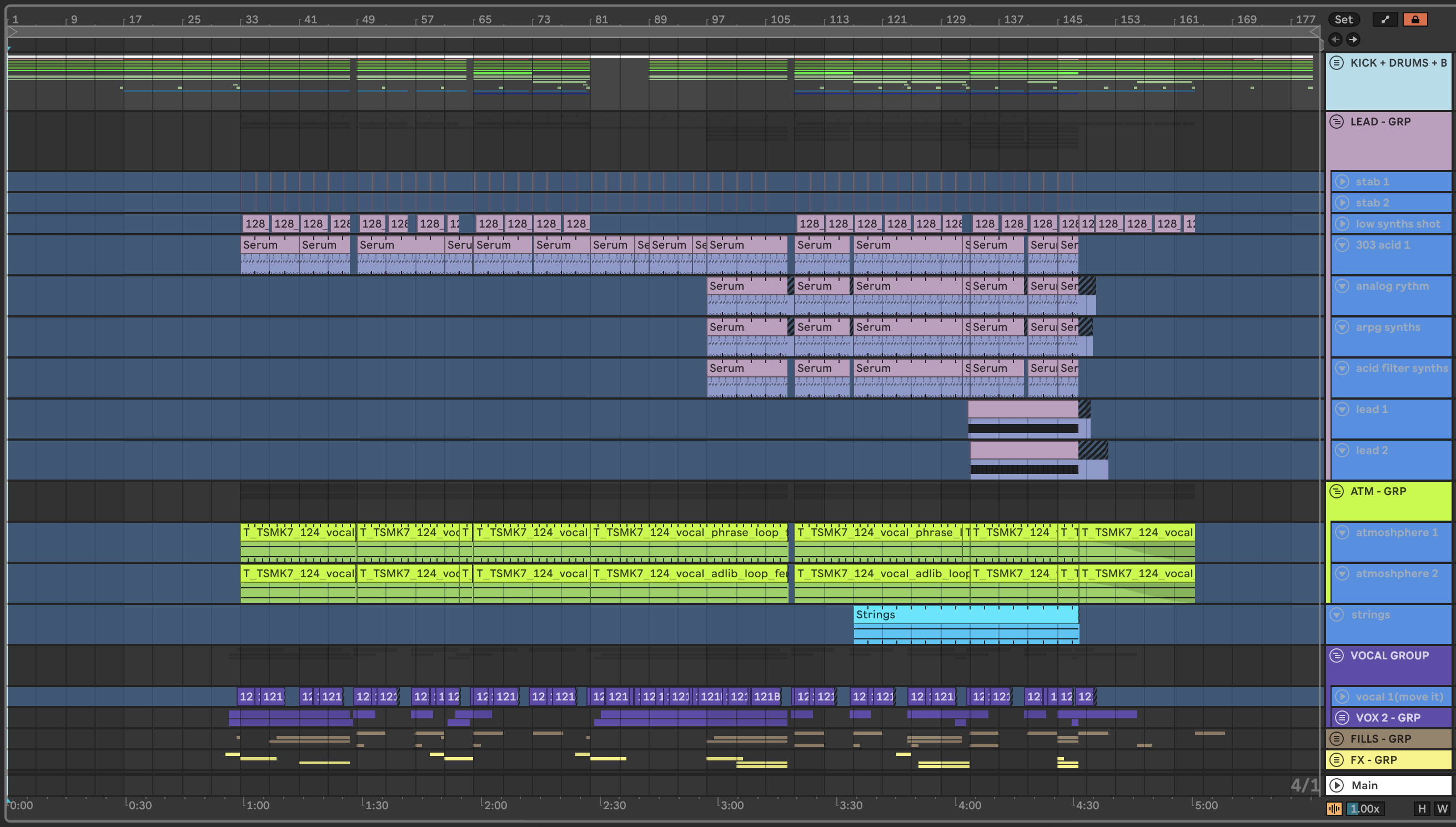Toggle the waveform view button
1456x827 pixels.
tap(1334, 808)
